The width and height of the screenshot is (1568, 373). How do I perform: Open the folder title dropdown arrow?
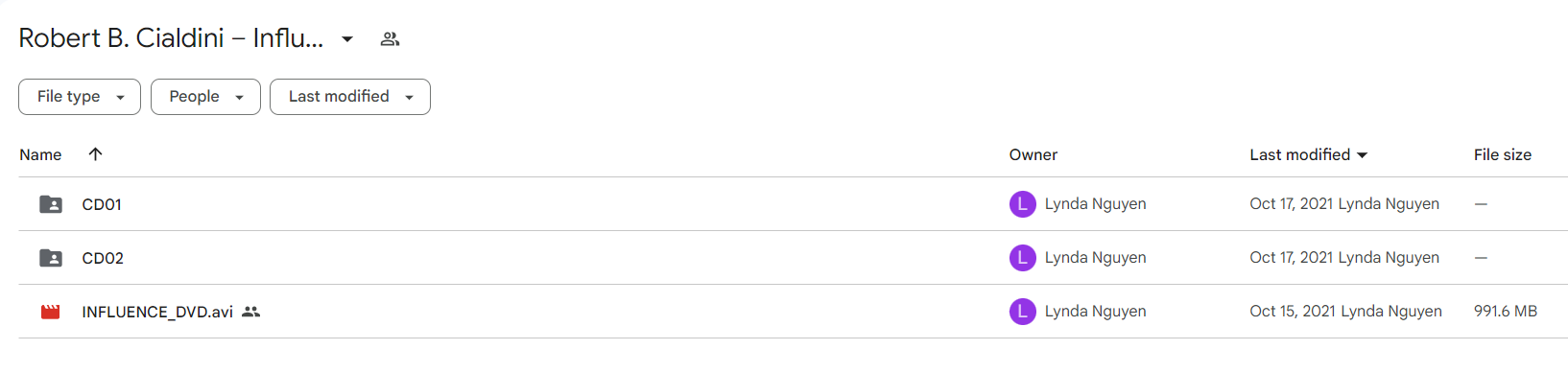tap(347, 39)
